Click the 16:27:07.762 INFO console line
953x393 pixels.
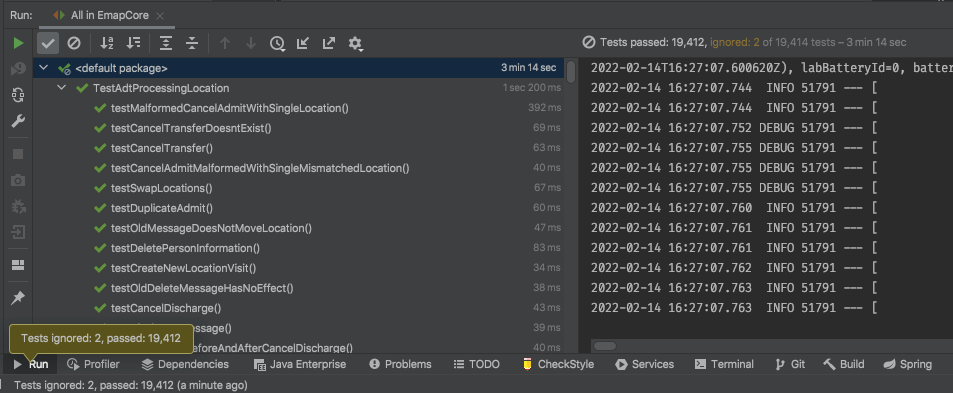(x=734, y=268)
